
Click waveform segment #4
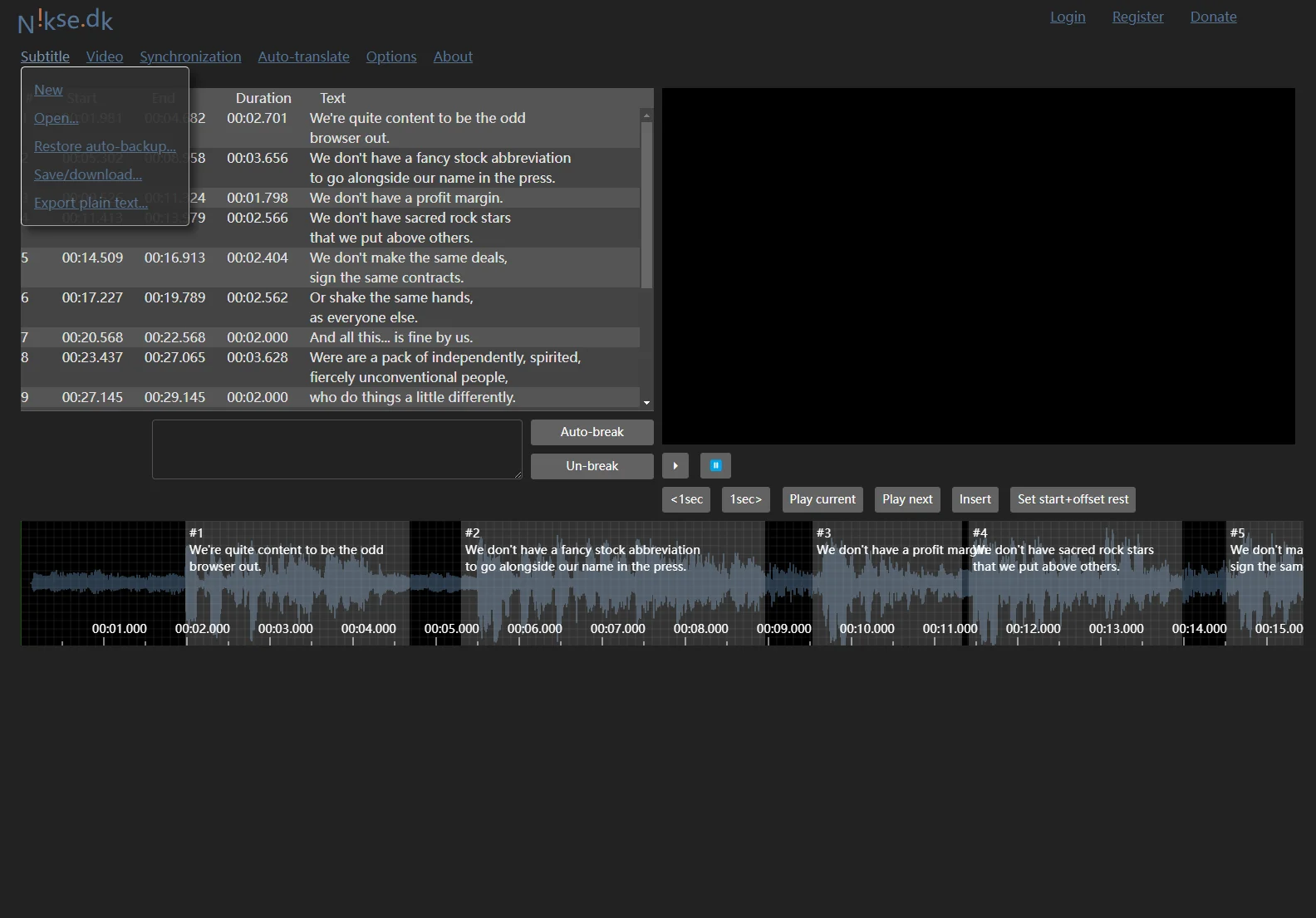click(1076, 583)
